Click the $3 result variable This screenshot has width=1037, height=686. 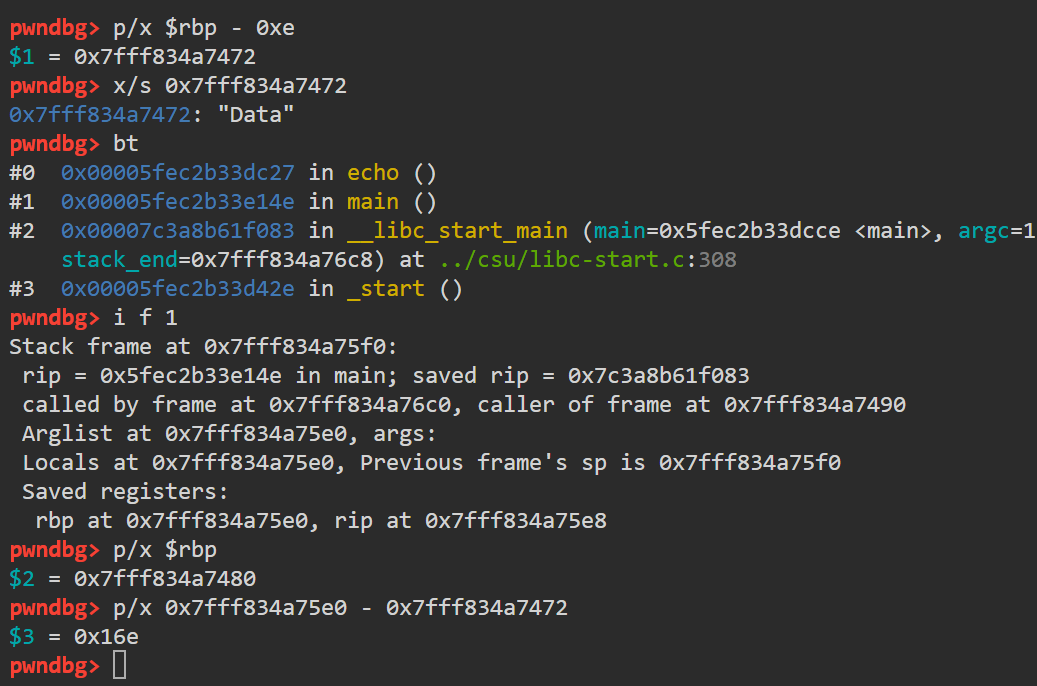pyautogui.click(x=22, y=636)
